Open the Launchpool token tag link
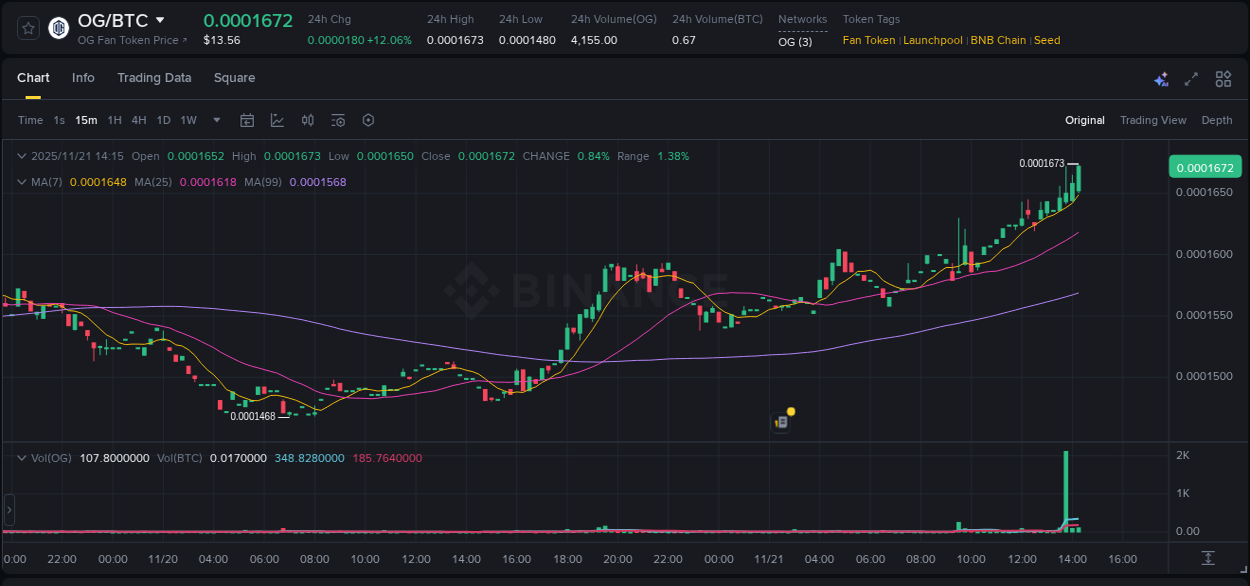The height and width of the screenshot is (586, 1250). pos(932,40)
